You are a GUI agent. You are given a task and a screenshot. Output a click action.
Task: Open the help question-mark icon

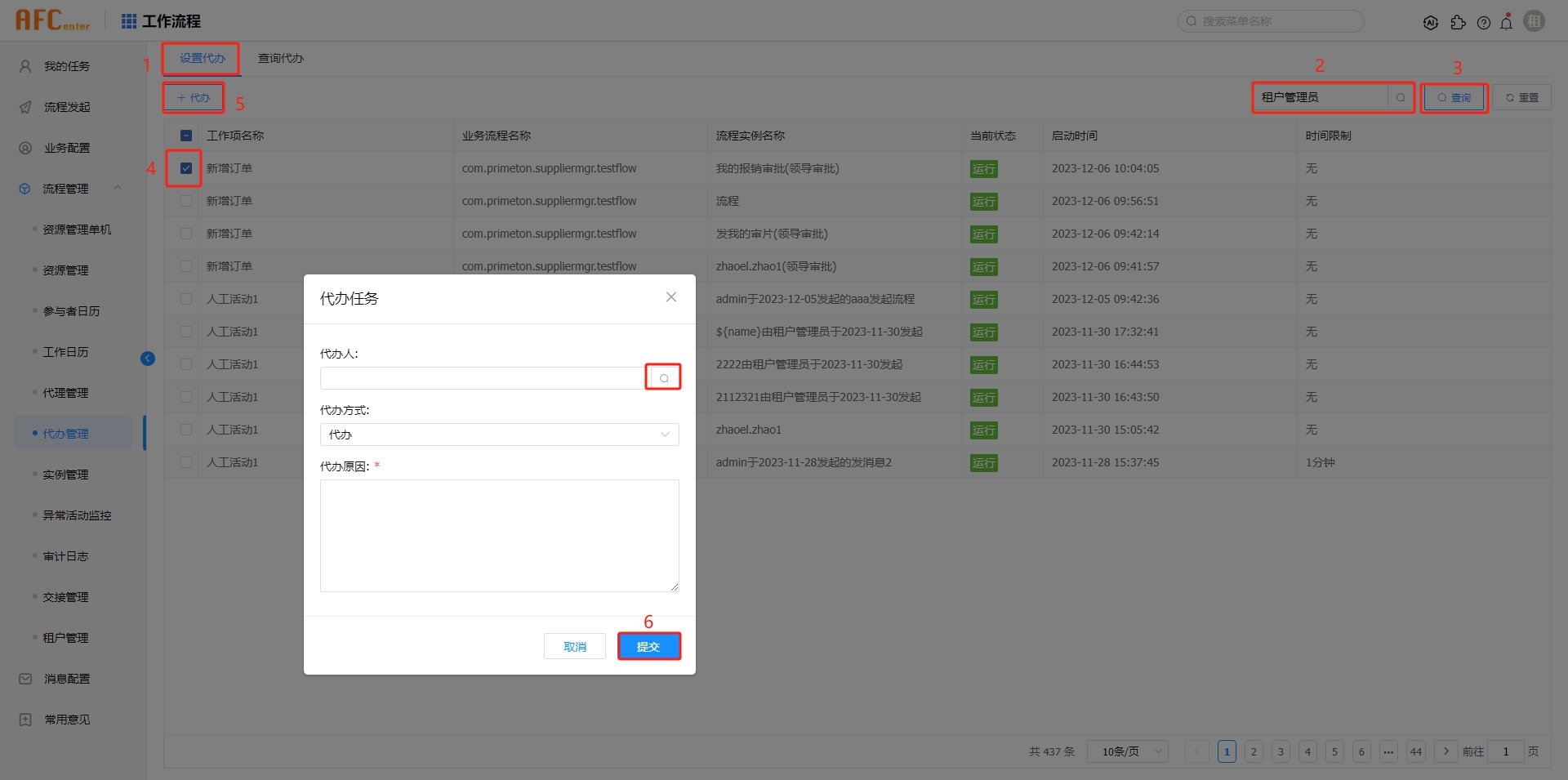(x=1484, y=22)
